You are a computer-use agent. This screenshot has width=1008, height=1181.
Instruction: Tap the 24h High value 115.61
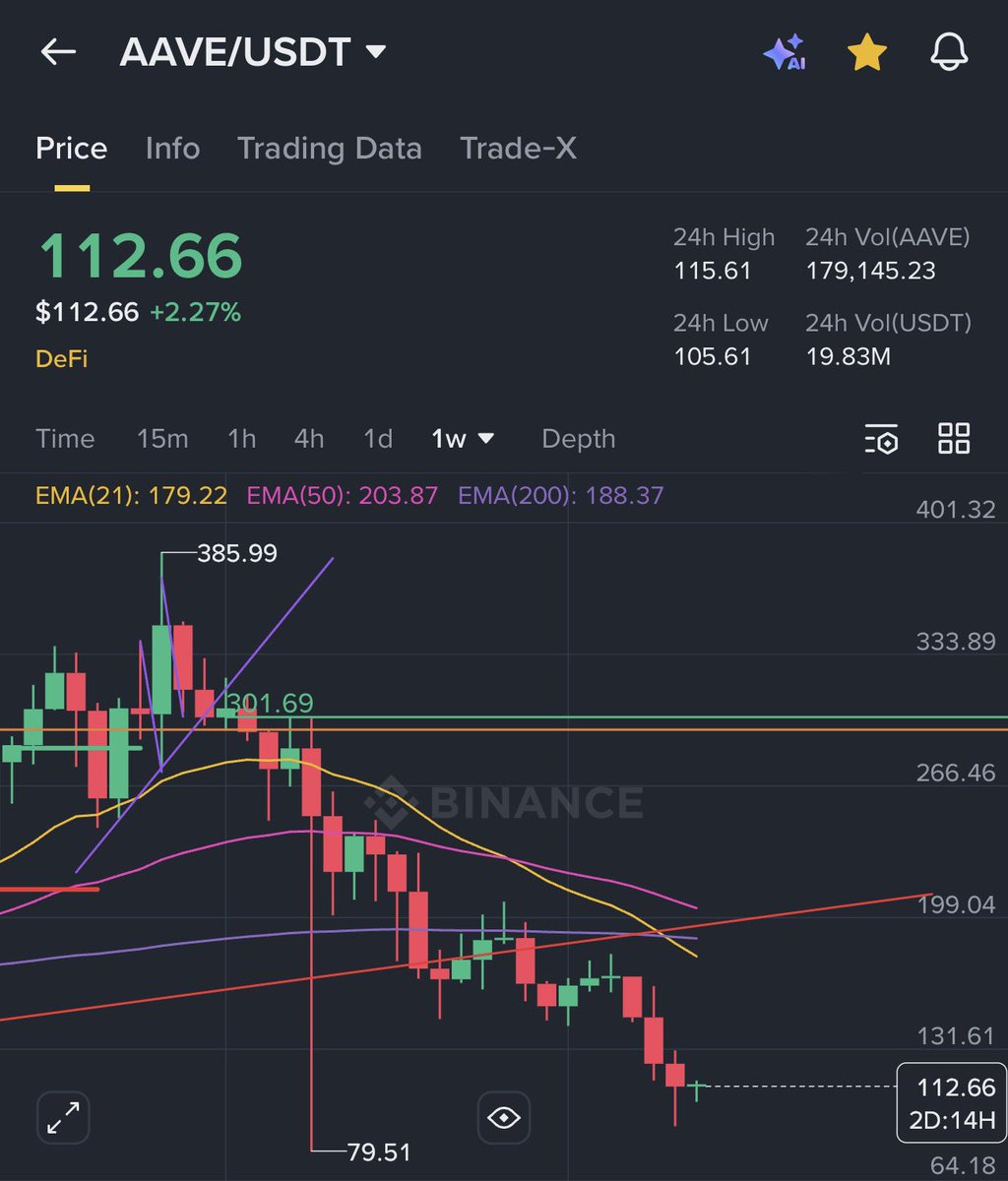(x=713, y=271)
